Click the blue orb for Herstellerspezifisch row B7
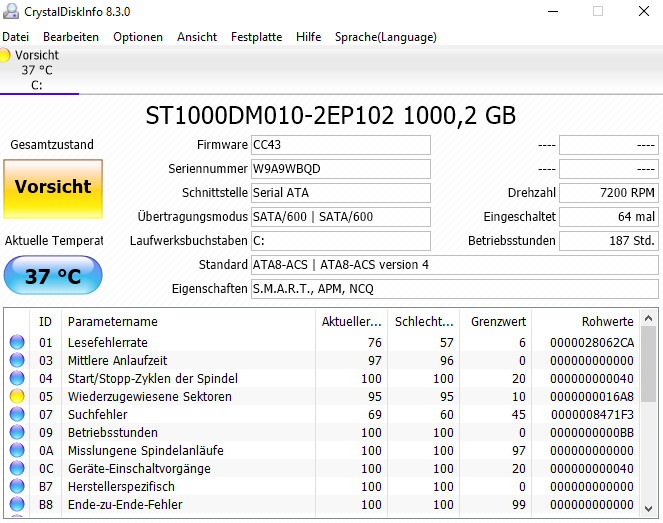 (17, 486)
